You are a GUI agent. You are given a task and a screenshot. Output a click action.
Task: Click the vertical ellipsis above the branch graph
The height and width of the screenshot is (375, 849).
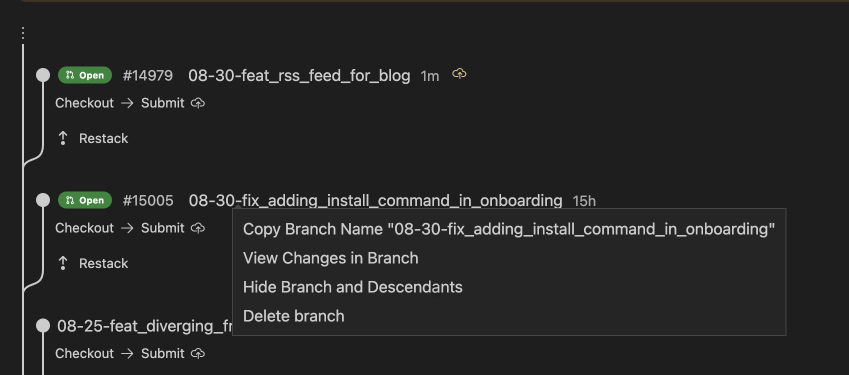tap(23, 34)
